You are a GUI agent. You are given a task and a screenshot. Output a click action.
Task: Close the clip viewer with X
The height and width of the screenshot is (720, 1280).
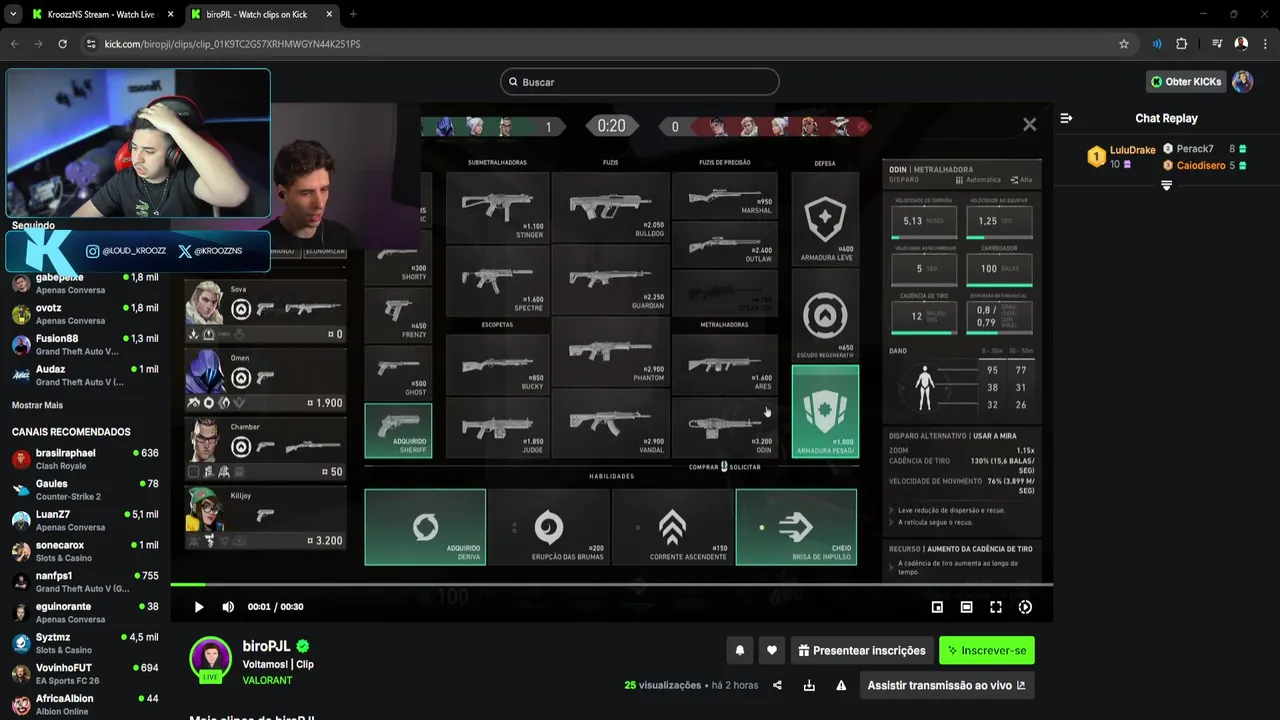pos(1029,125)
